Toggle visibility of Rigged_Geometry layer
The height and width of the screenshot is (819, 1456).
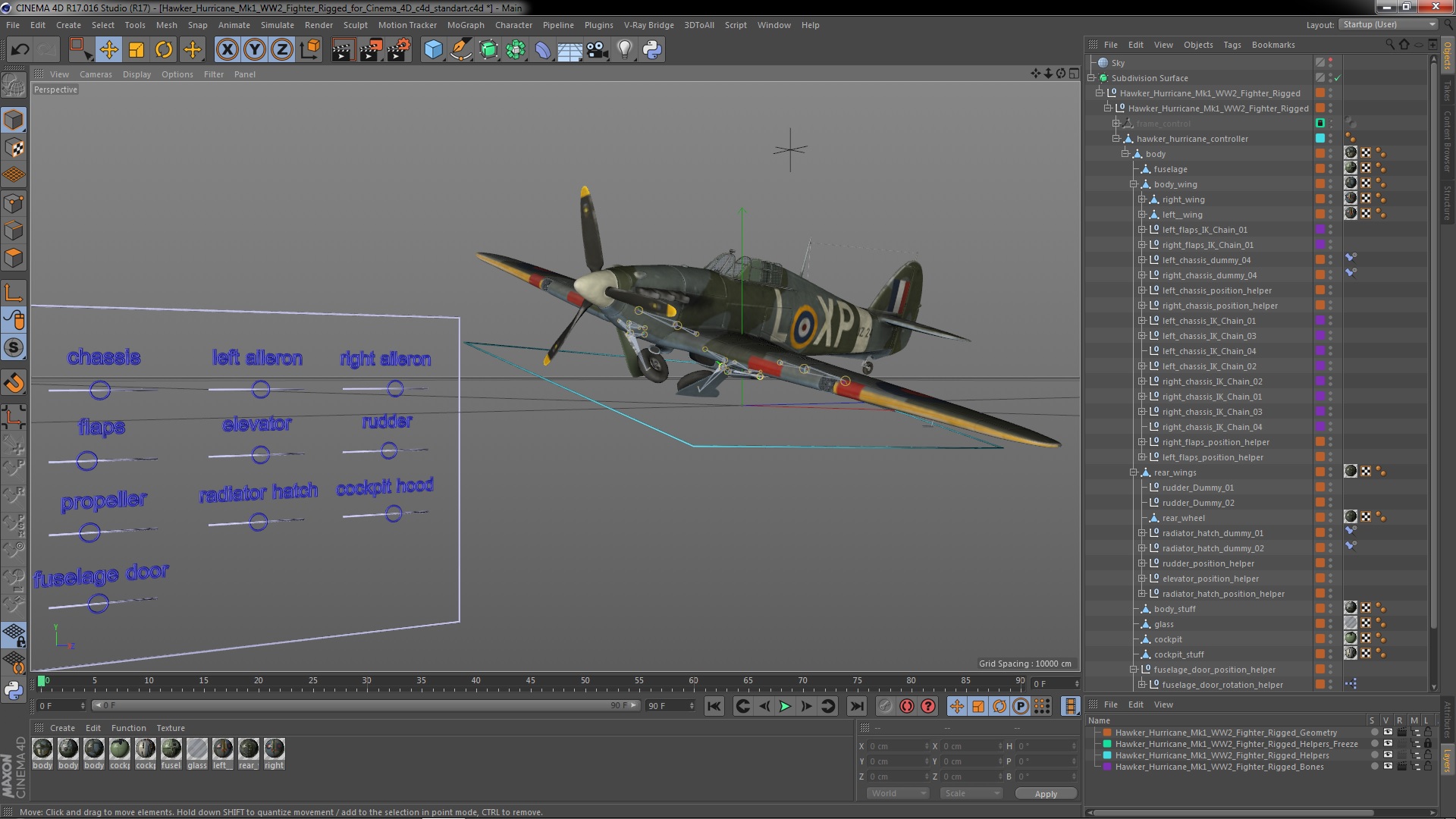point(1388,733)
